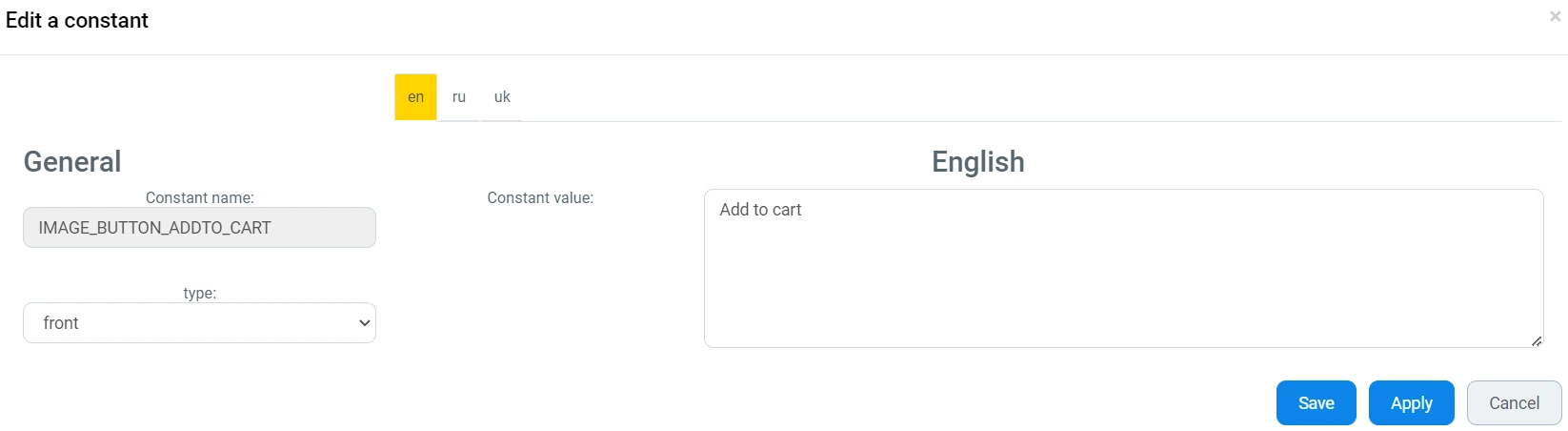Close the Edit a constant dialog
1568x431 pixels.
(1555, 16)
